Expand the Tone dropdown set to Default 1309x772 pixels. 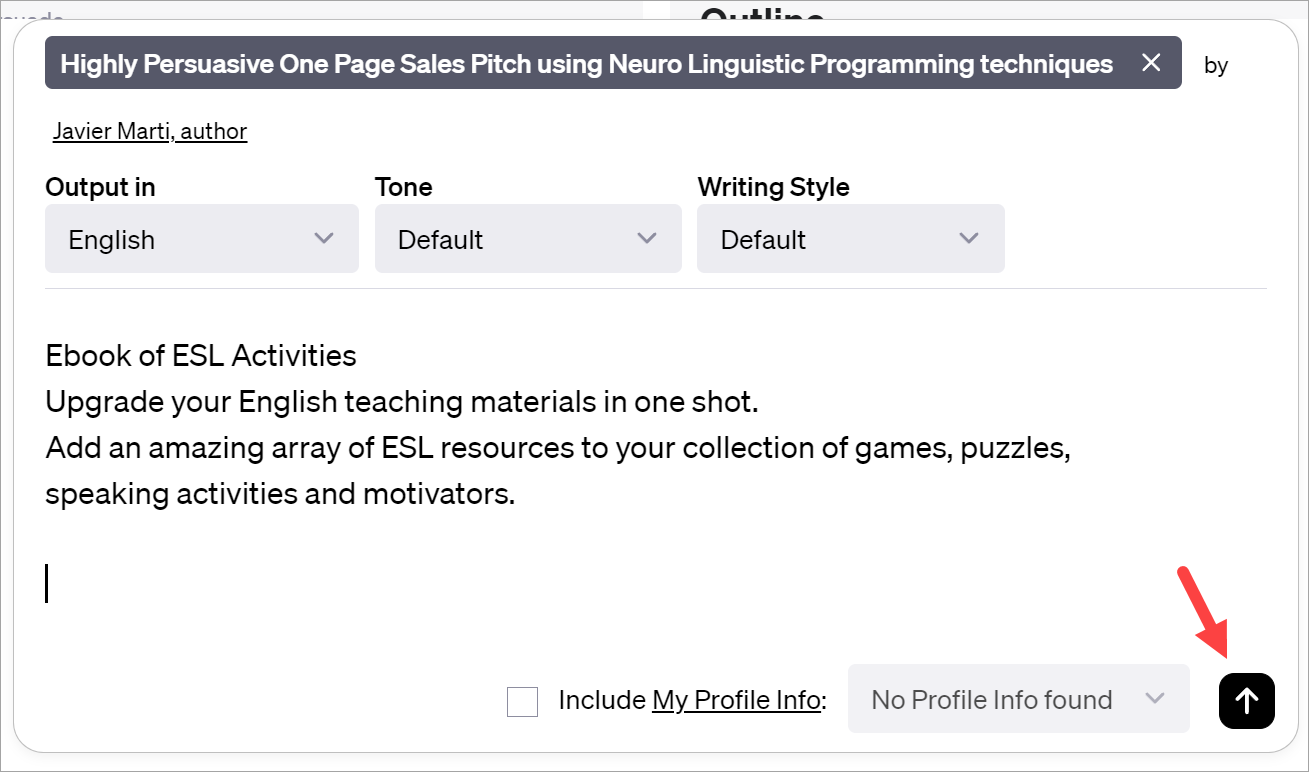pos(527,239)
